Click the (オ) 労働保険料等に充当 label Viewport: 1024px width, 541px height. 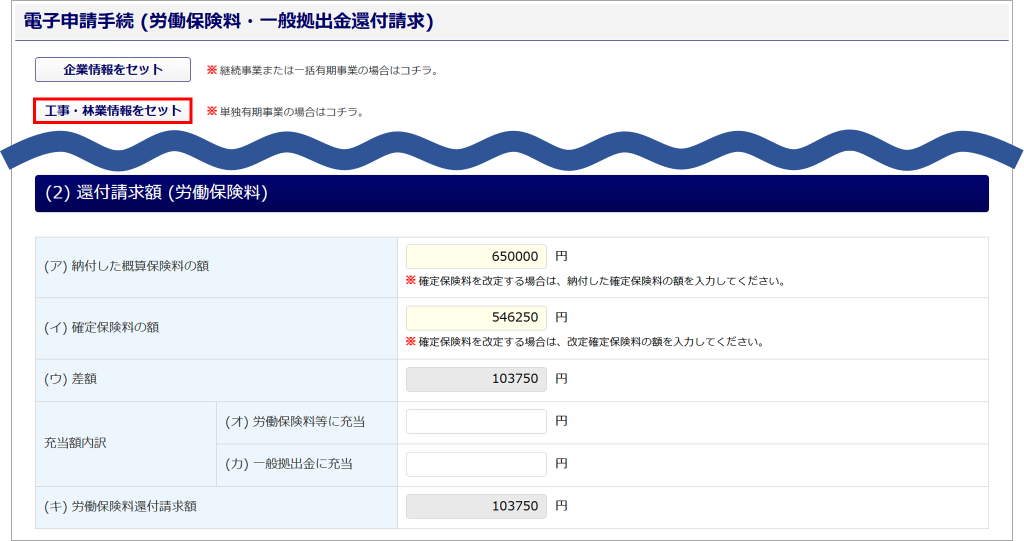pyautogui.click(x=295, y=422)
